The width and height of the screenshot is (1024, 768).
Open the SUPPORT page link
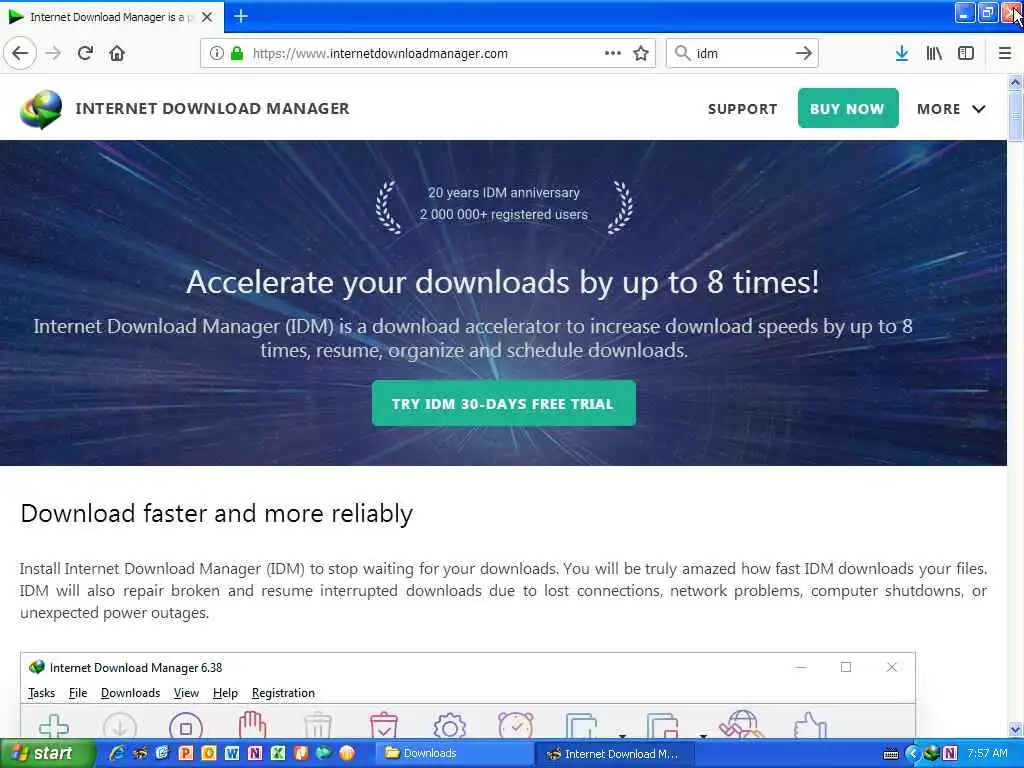(x=743, y=109)
